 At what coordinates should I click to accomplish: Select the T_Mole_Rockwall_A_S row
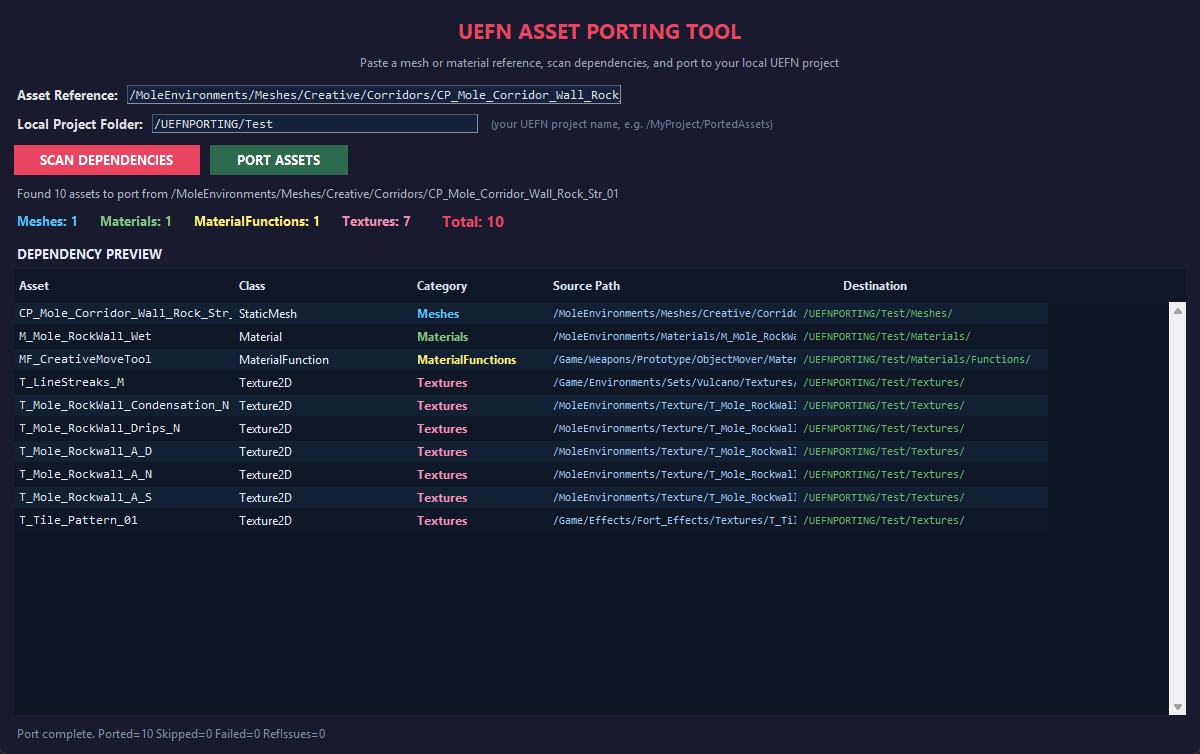531,497
